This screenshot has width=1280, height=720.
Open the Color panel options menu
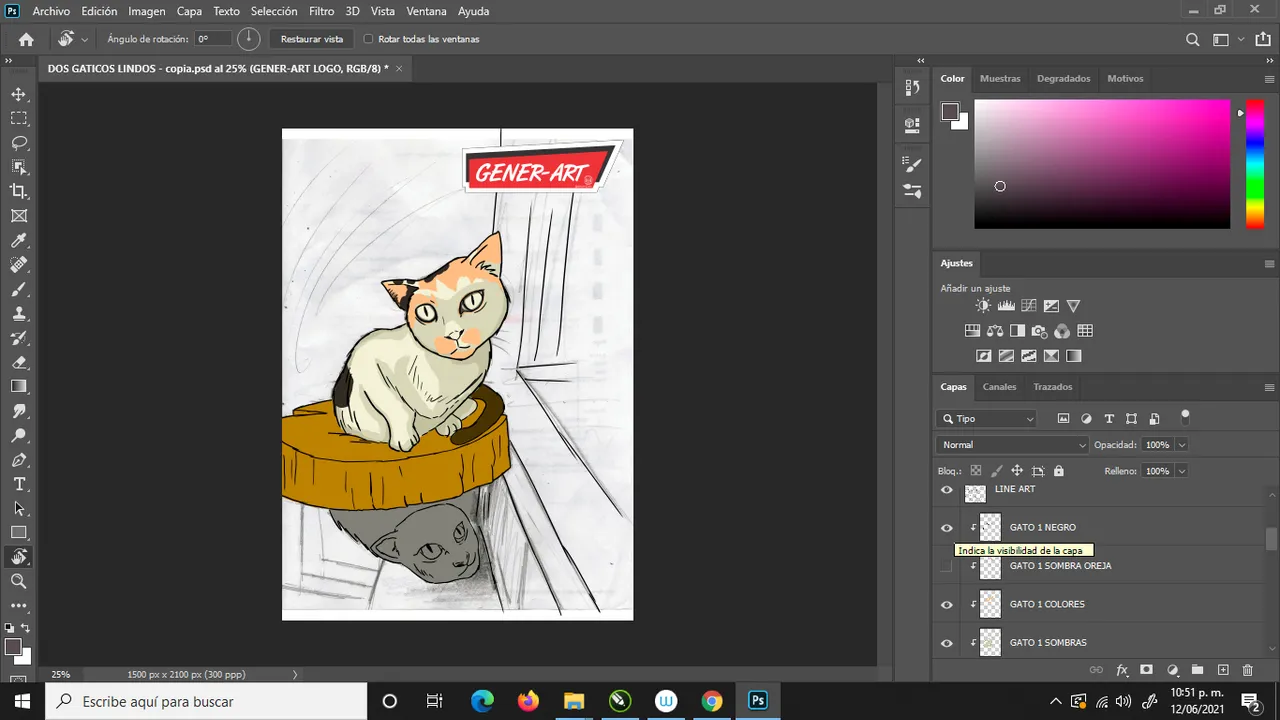[1270, 79]
